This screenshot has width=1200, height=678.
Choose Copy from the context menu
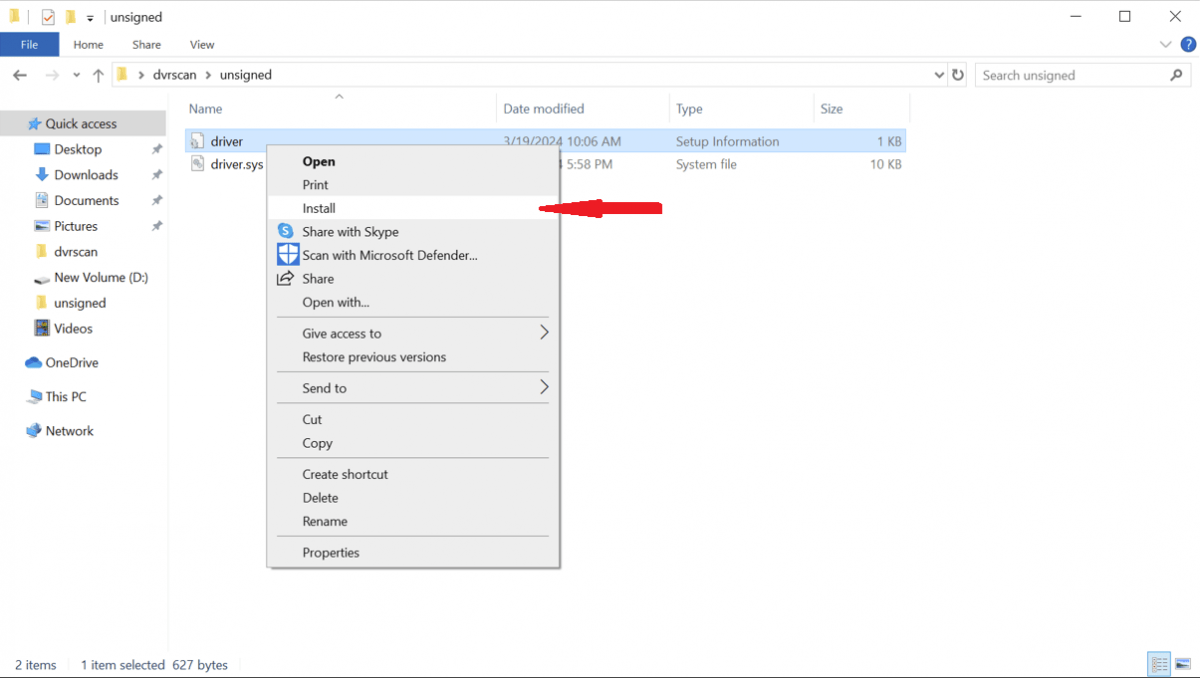[412, 443]
